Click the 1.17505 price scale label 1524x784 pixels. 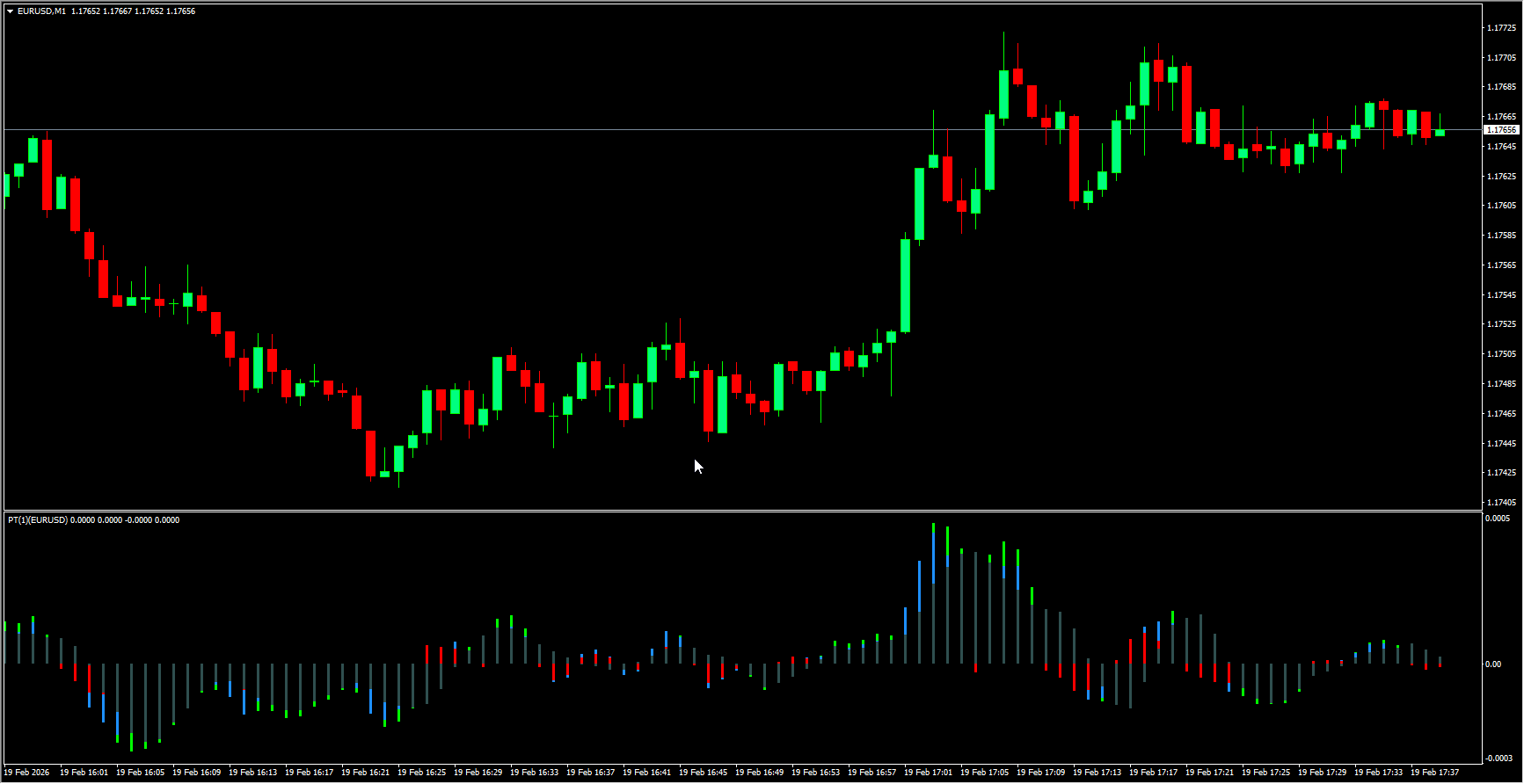click(1501, 354)
